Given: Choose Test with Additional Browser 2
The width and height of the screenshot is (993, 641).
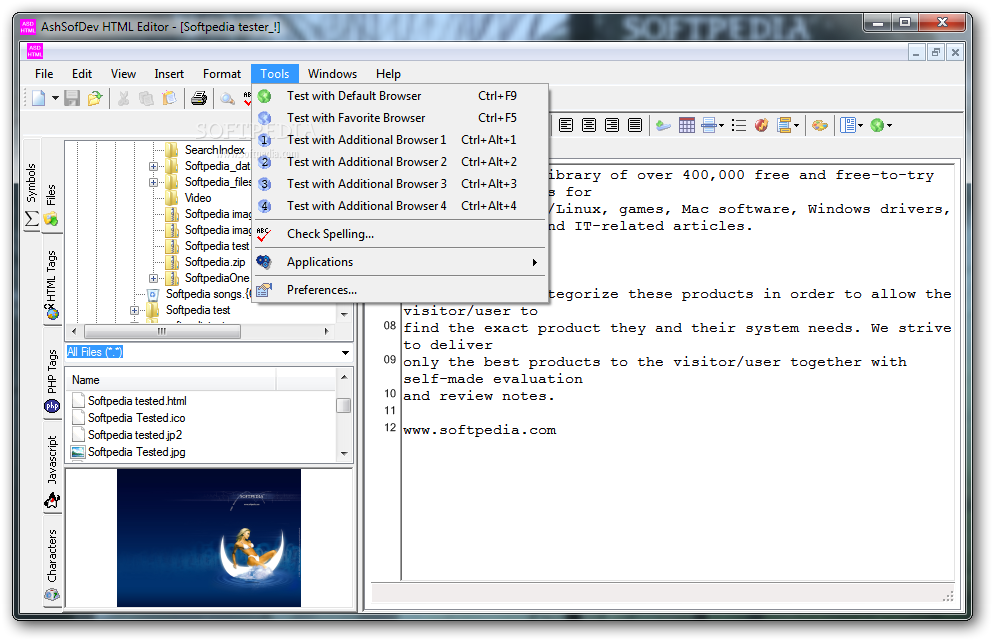Looking at the screenshot, I should point(400,162).
